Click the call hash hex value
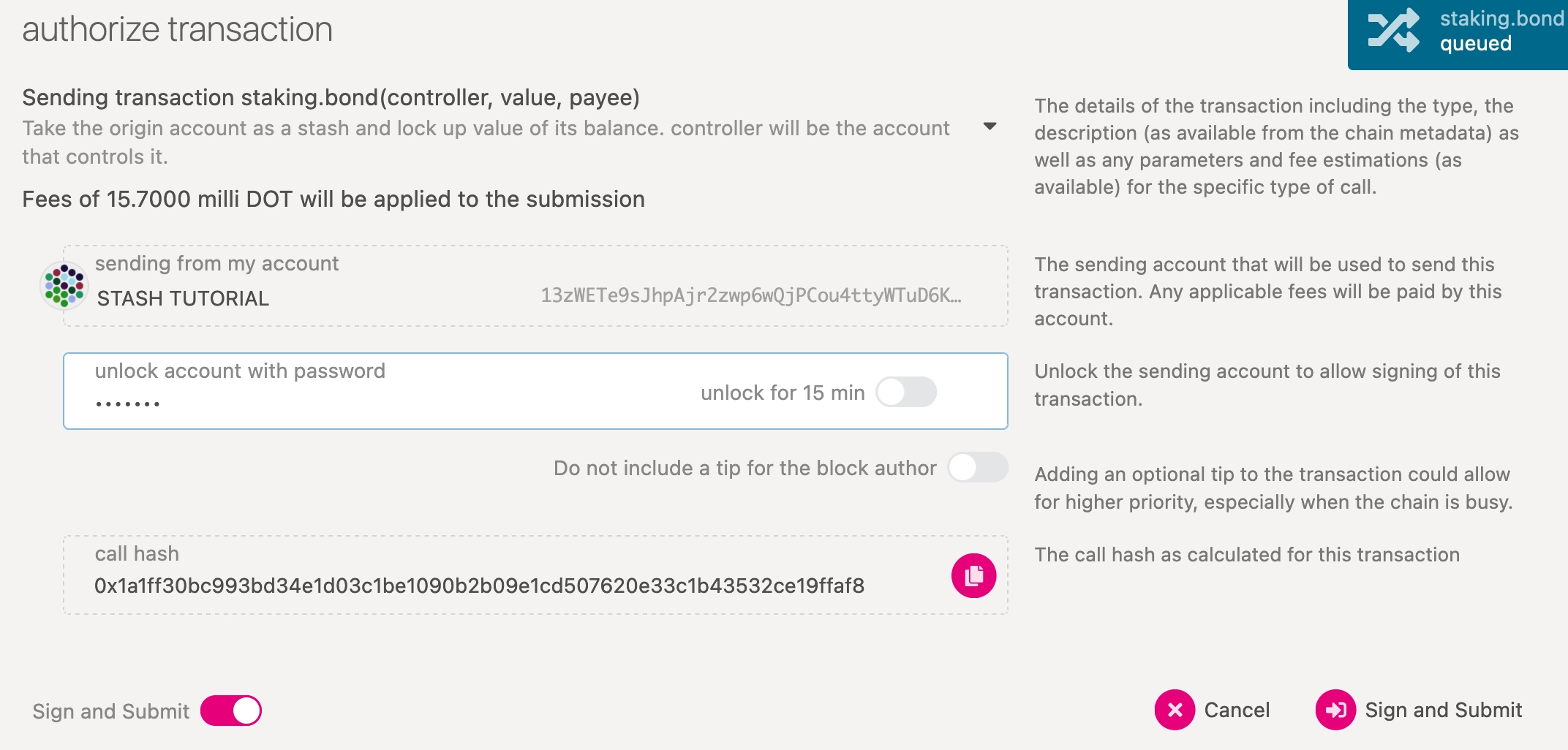The width and height of the screenshot is (1568, 750). coord(479,586)
